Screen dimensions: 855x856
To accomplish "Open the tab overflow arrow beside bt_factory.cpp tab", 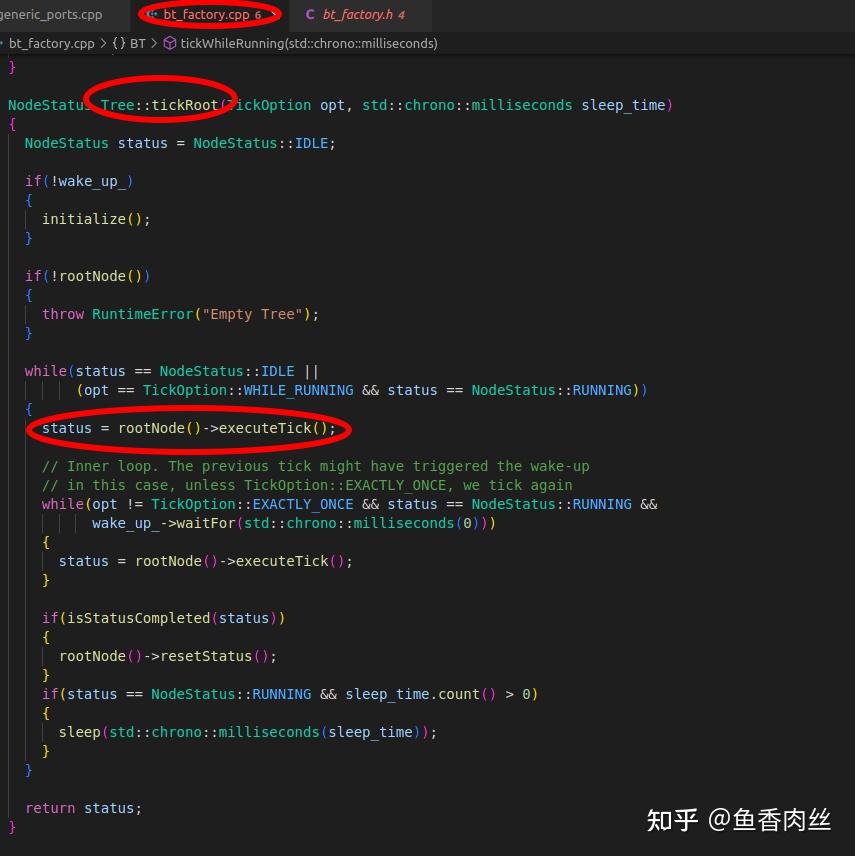I will [273, 14].
